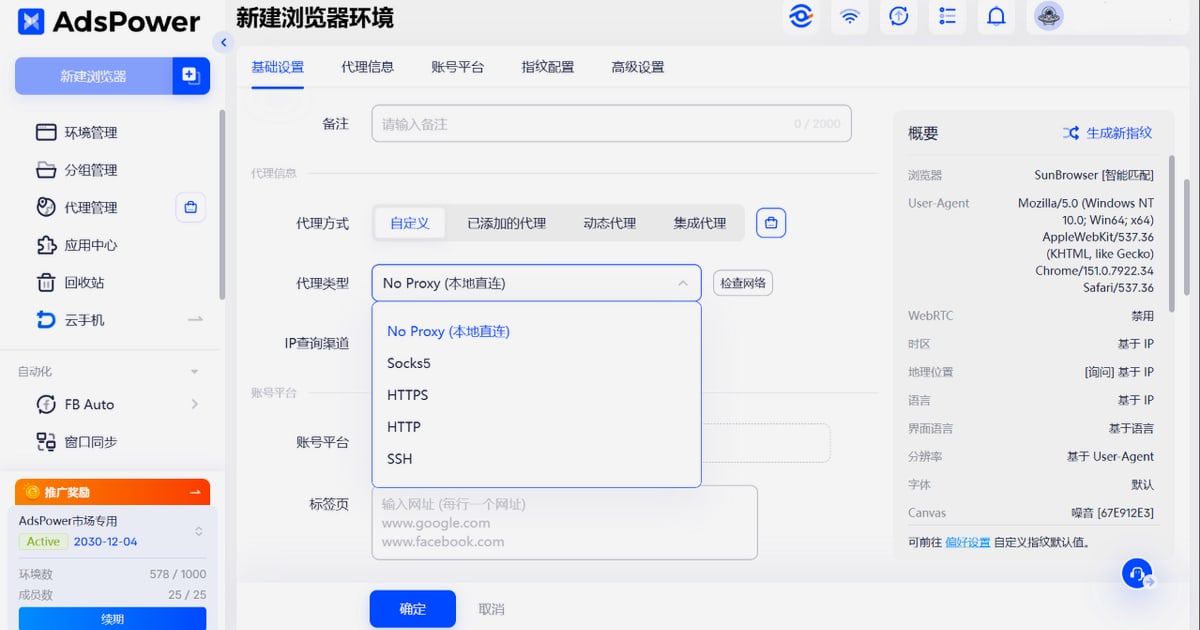
Task: Click the 环境管理 window icon
Action: tap(46, 132)
